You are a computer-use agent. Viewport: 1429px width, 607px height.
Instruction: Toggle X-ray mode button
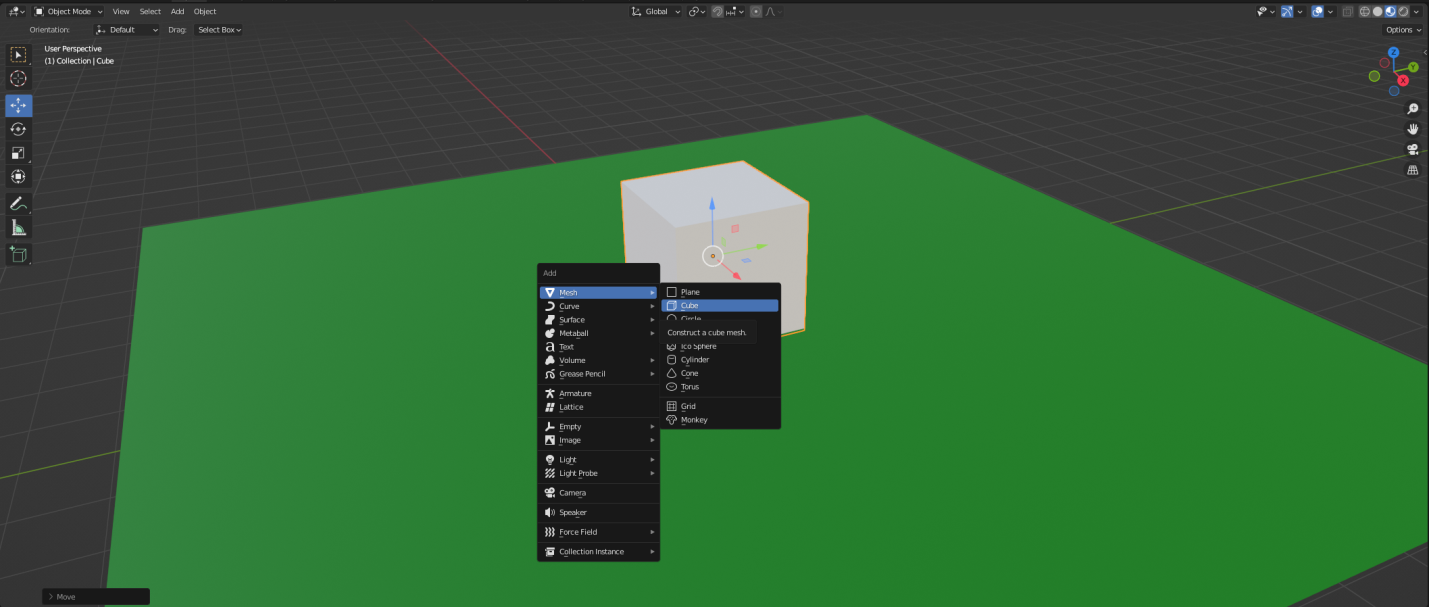click(1348, 12)
